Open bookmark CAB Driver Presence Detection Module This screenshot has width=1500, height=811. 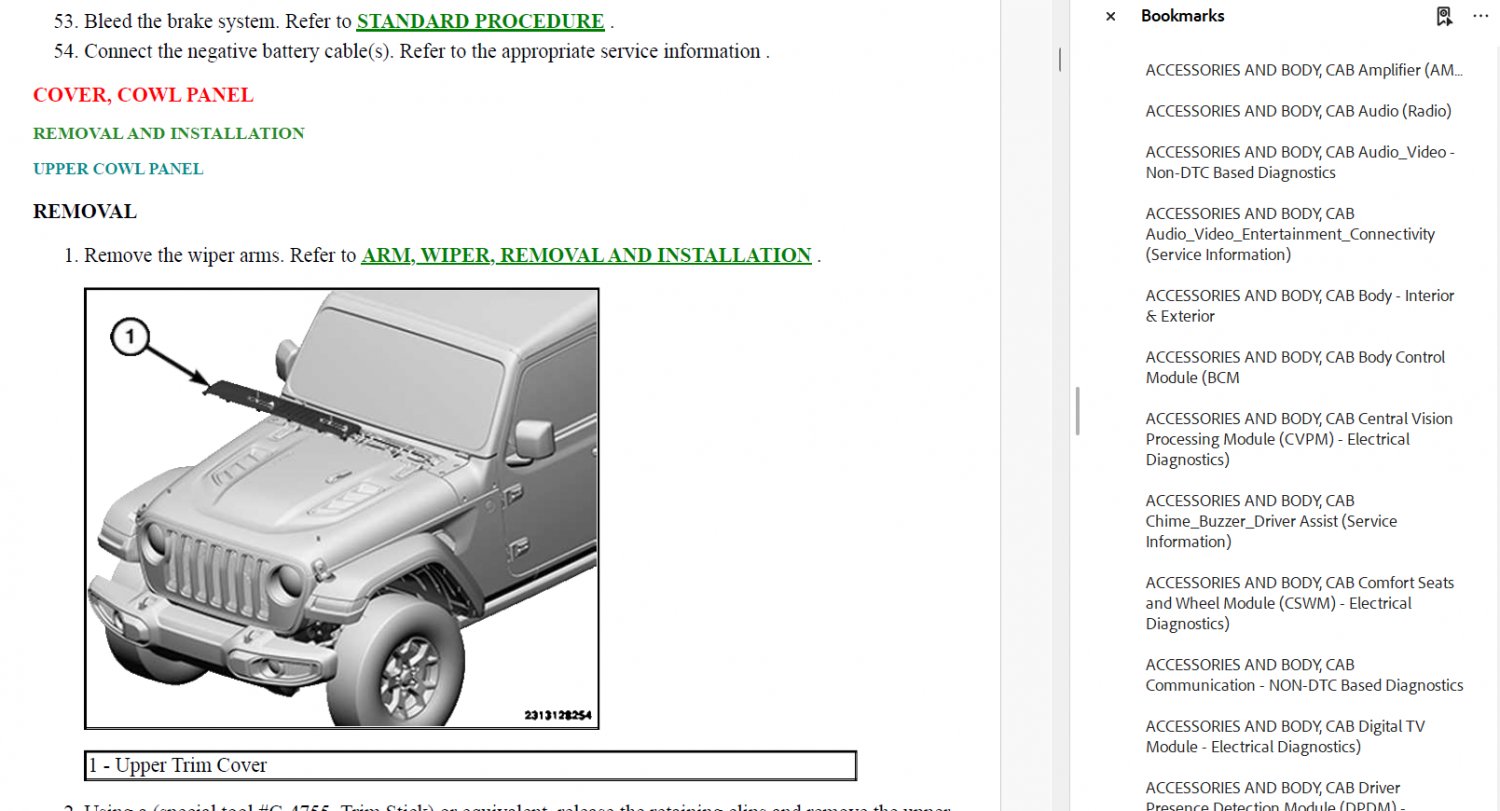coord(1273,797)
